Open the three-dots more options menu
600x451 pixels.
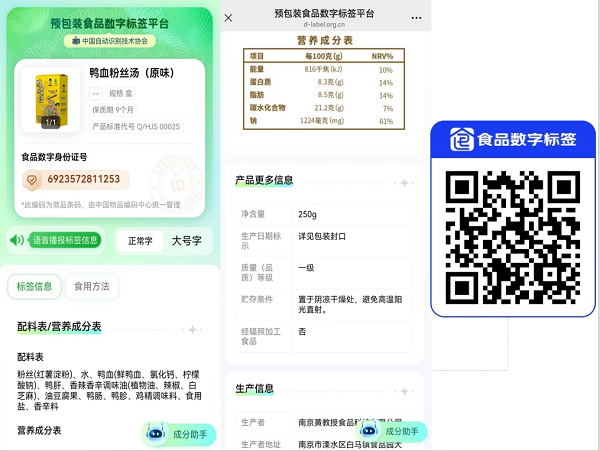pos(416,17)
